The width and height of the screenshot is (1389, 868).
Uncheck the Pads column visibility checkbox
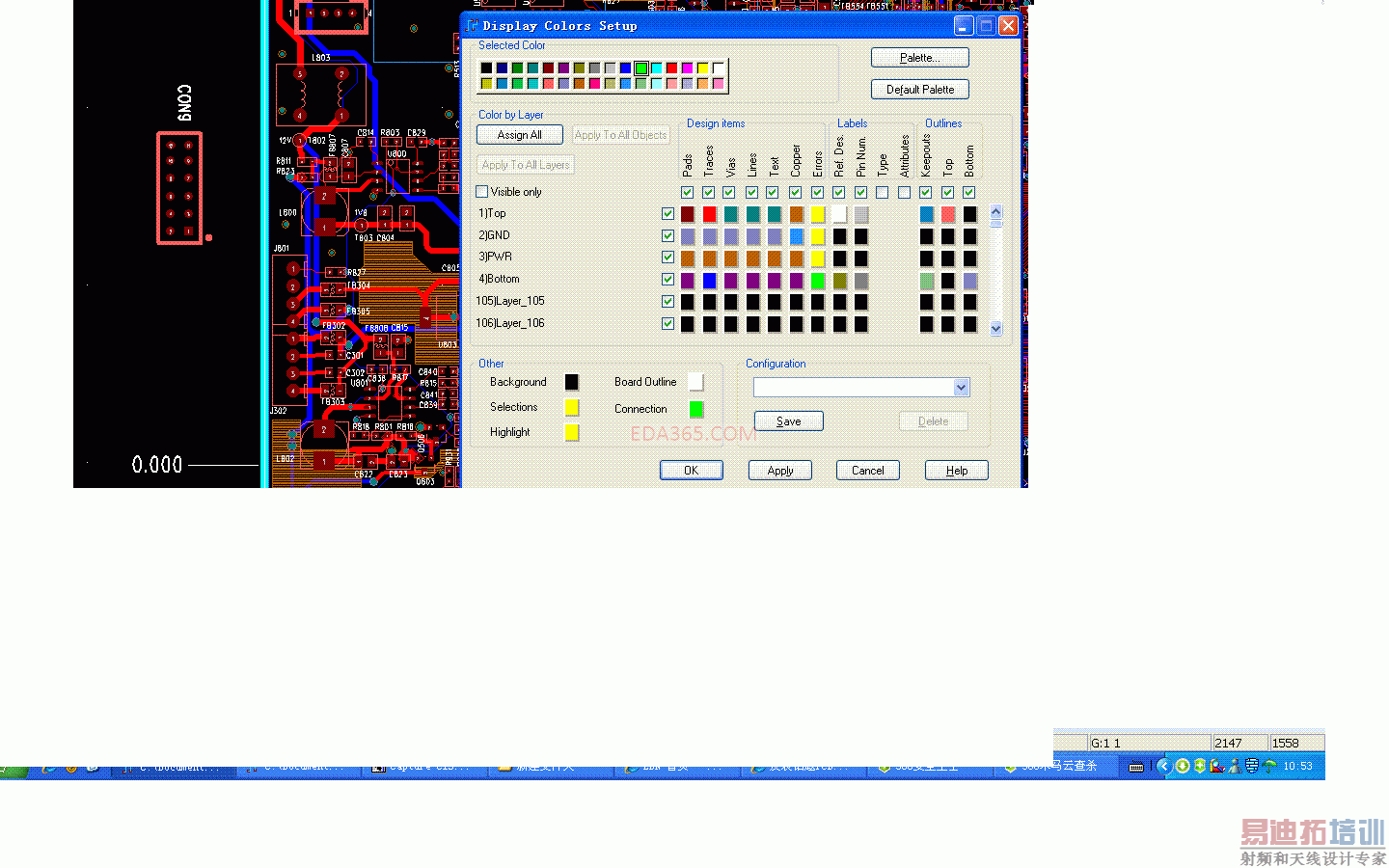[x=688, y=193]
